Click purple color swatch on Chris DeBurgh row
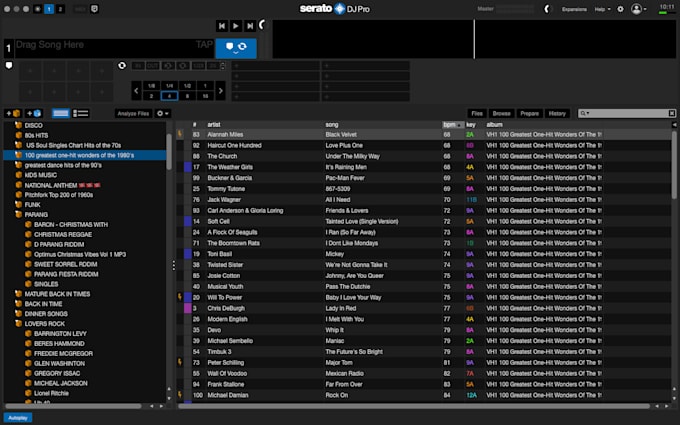 tap(188, 308)
